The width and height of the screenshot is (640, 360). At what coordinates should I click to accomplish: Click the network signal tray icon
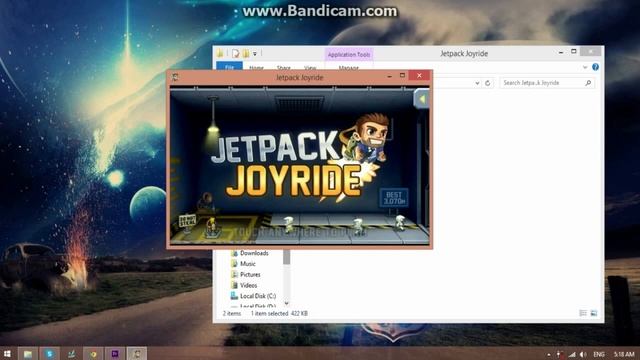(x=572, y=354)
